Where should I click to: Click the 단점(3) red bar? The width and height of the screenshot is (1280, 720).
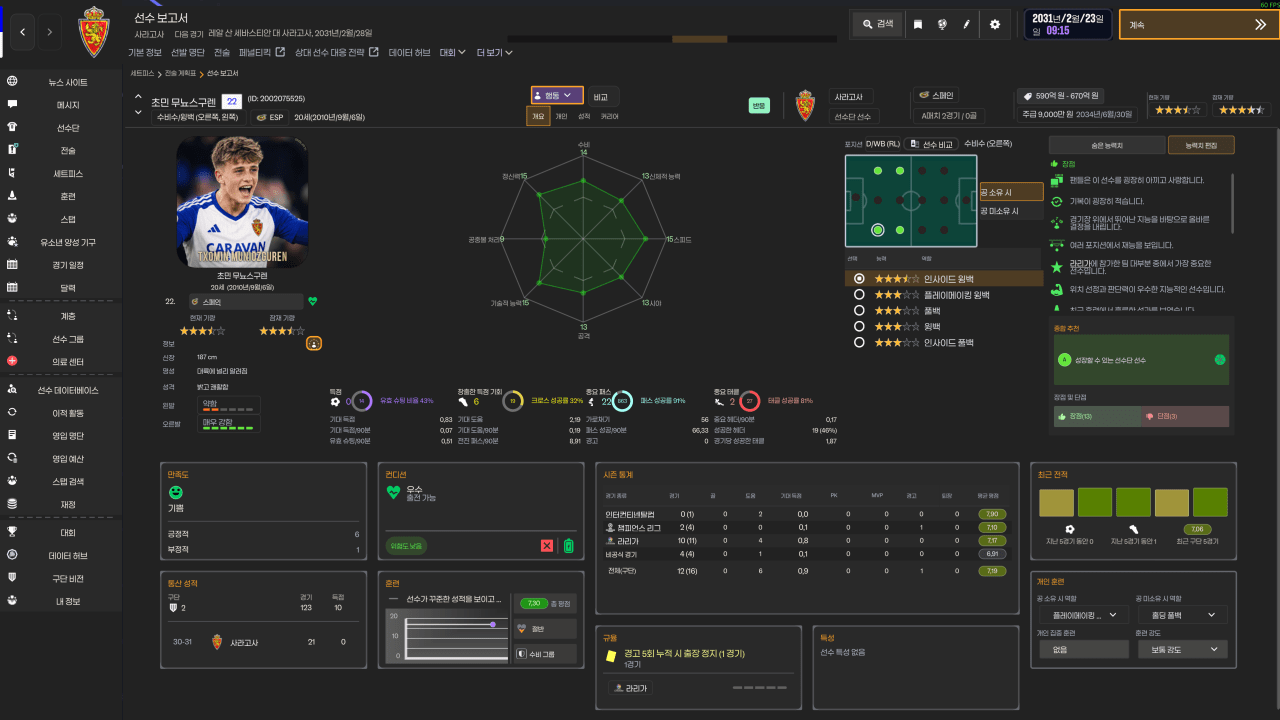click(x=1185, y=416)
